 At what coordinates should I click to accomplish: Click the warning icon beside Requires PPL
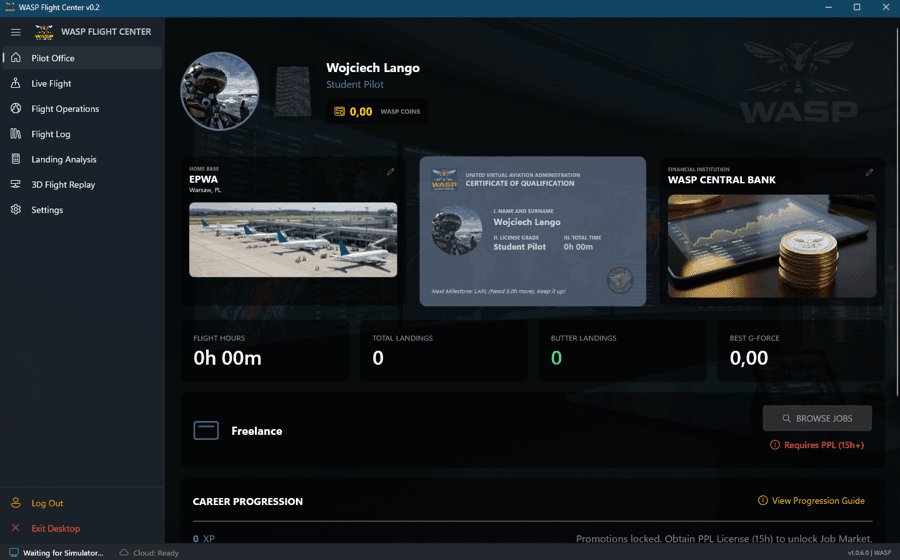pyautogui.click(x=775, y=445)
